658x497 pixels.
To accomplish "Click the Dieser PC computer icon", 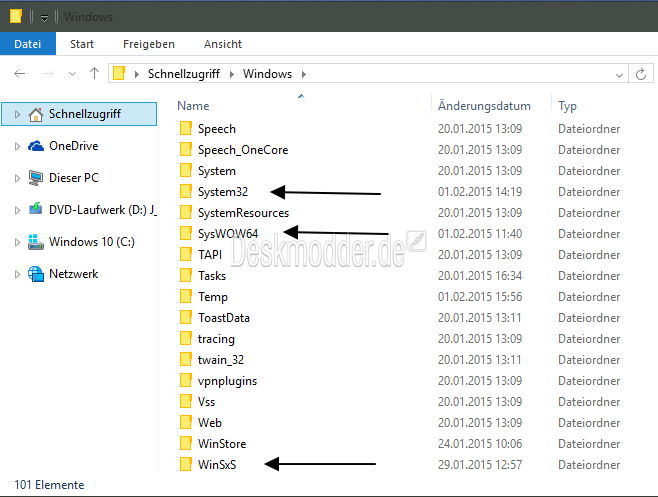I will tap(36, 178).
